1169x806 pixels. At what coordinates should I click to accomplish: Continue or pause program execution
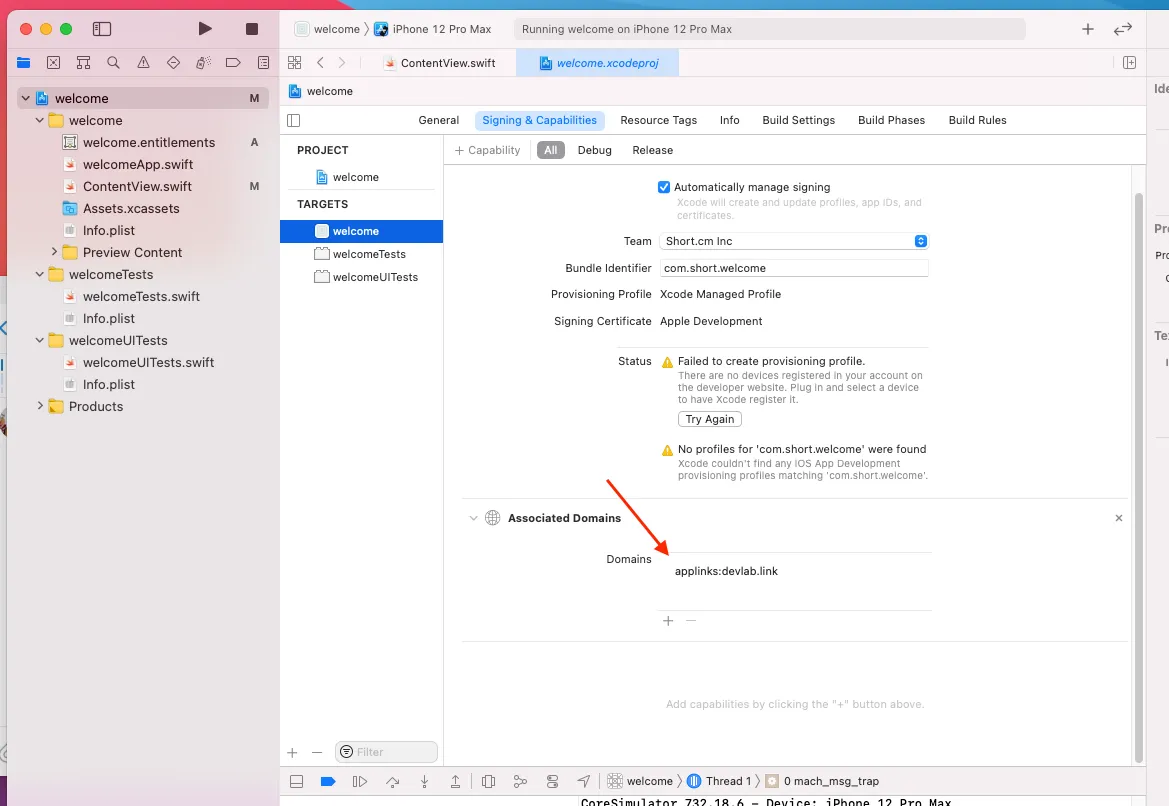359,781
